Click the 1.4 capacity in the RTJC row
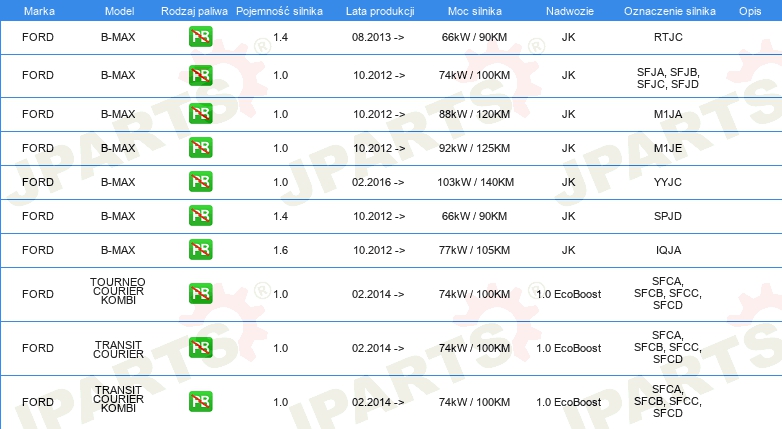The width and height of the screenshot is (782, 429). click(280, 37)
